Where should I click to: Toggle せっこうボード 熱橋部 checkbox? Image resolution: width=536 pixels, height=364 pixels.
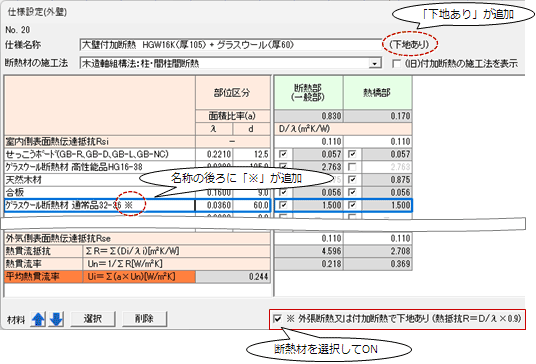point(352,154)
